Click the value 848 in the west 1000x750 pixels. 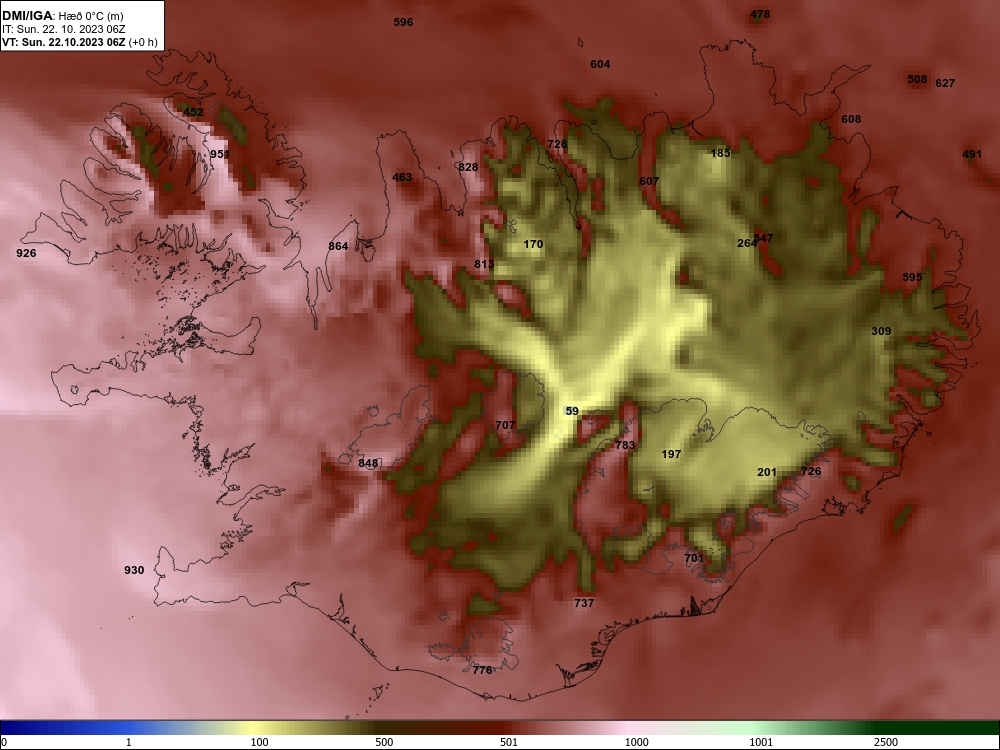369,463
